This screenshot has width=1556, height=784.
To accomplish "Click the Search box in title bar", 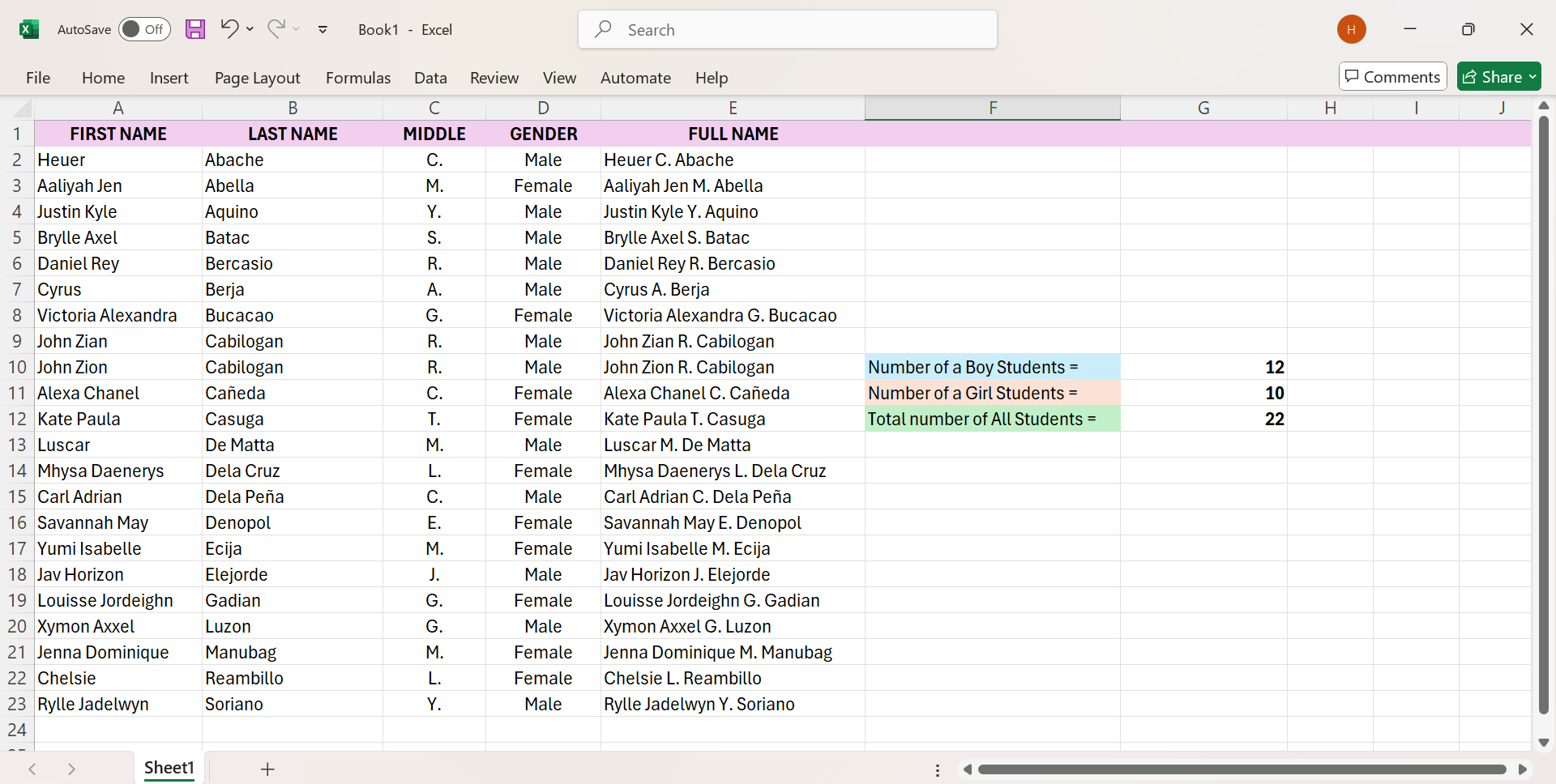I will [x=788, y=30].
